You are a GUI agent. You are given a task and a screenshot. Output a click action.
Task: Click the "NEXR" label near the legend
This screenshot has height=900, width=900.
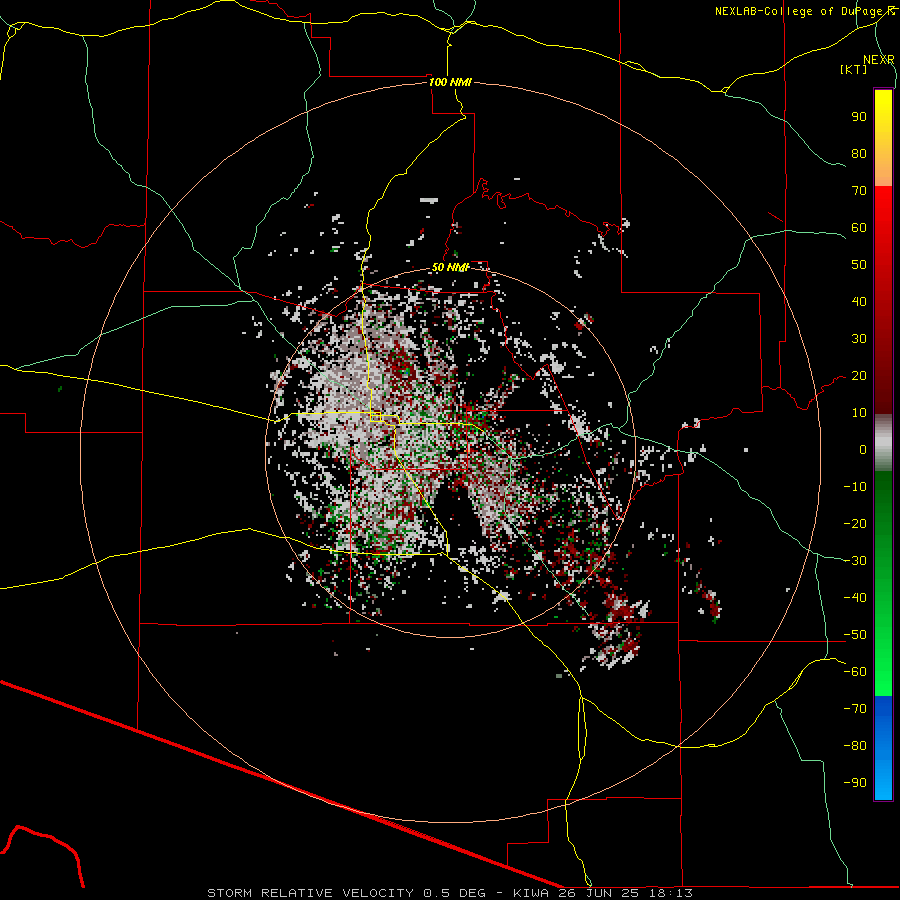click(x=879, y=60)
